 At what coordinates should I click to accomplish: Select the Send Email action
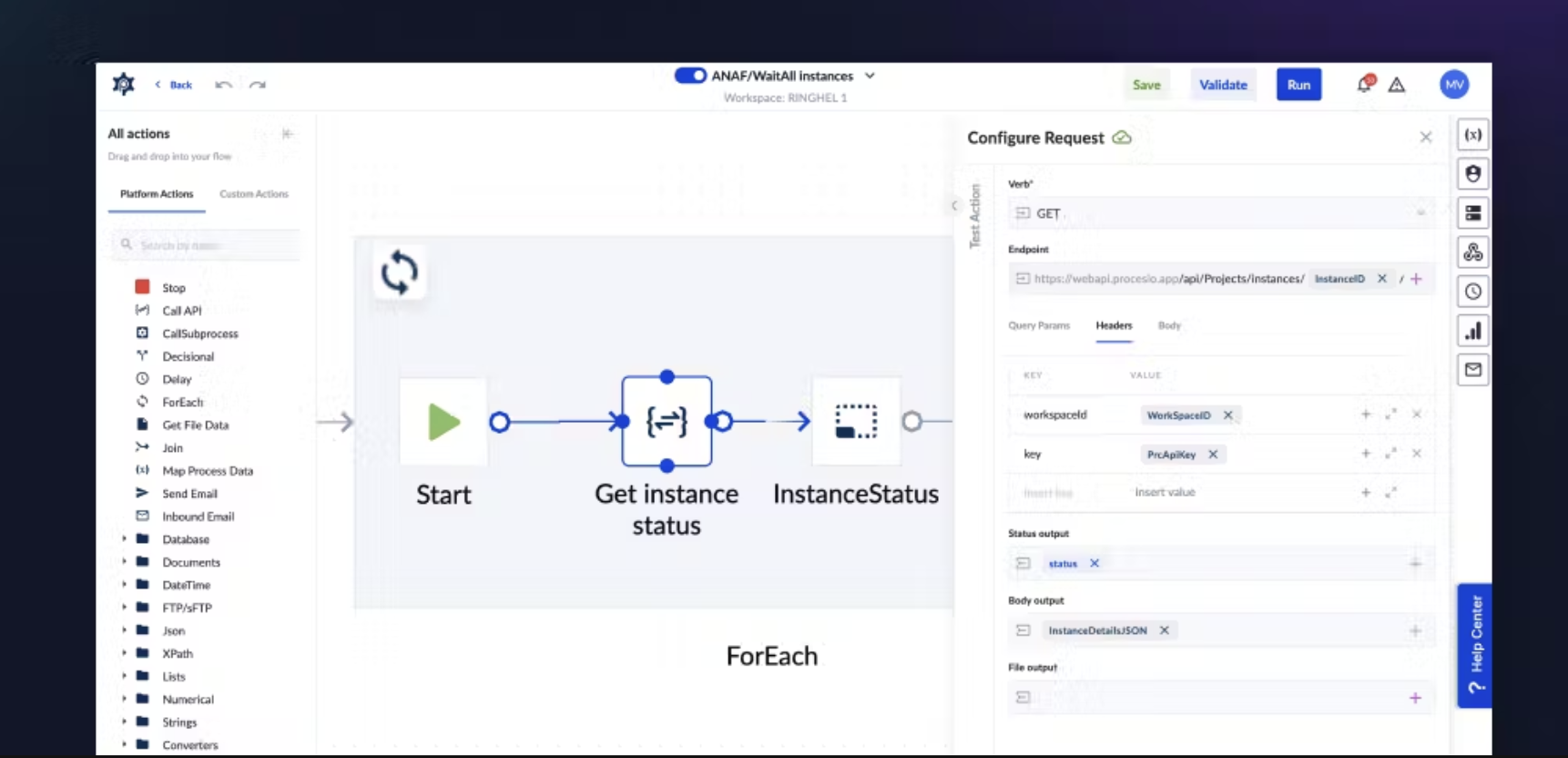[x=189, y=494]
